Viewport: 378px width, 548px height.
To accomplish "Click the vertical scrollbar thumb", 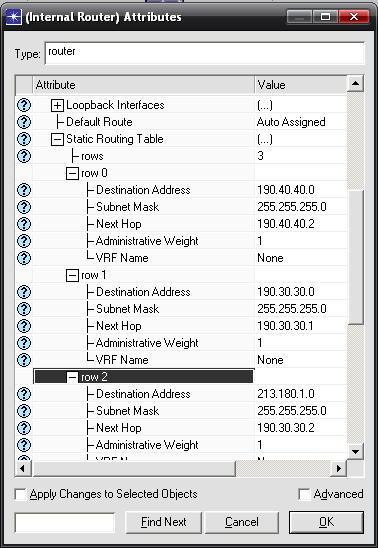I will [x=355, y=258].
